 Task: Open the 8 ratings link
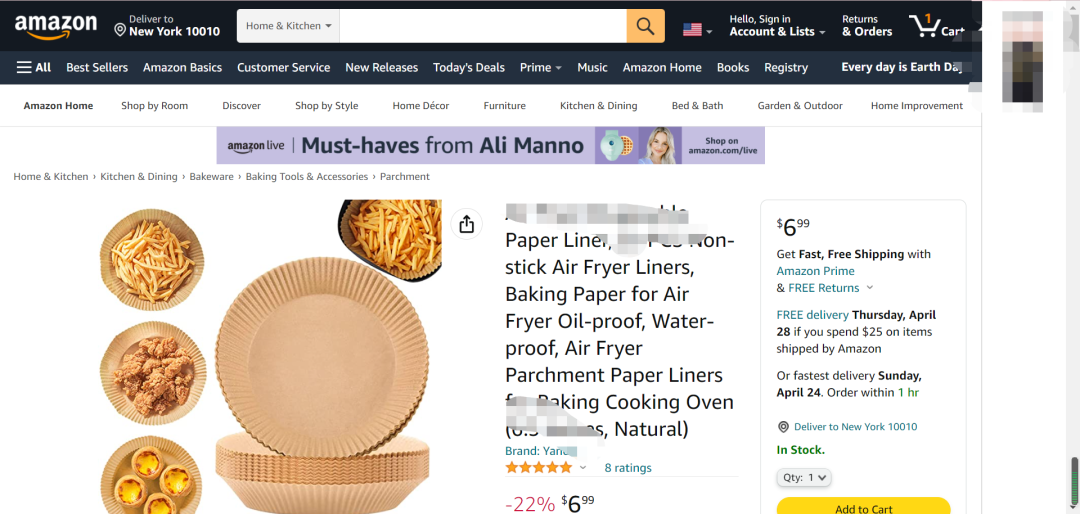coord(628,467)
